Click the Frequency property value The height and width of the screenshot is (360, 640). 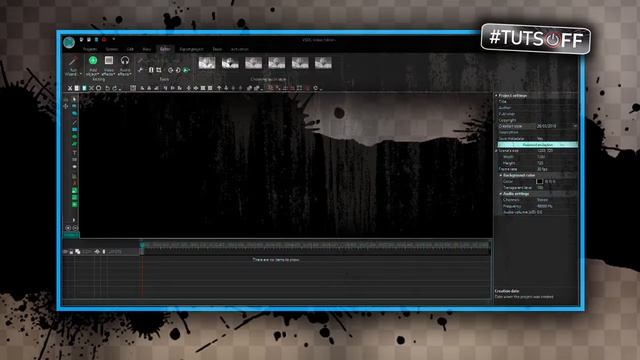click(x=545, y=206)
